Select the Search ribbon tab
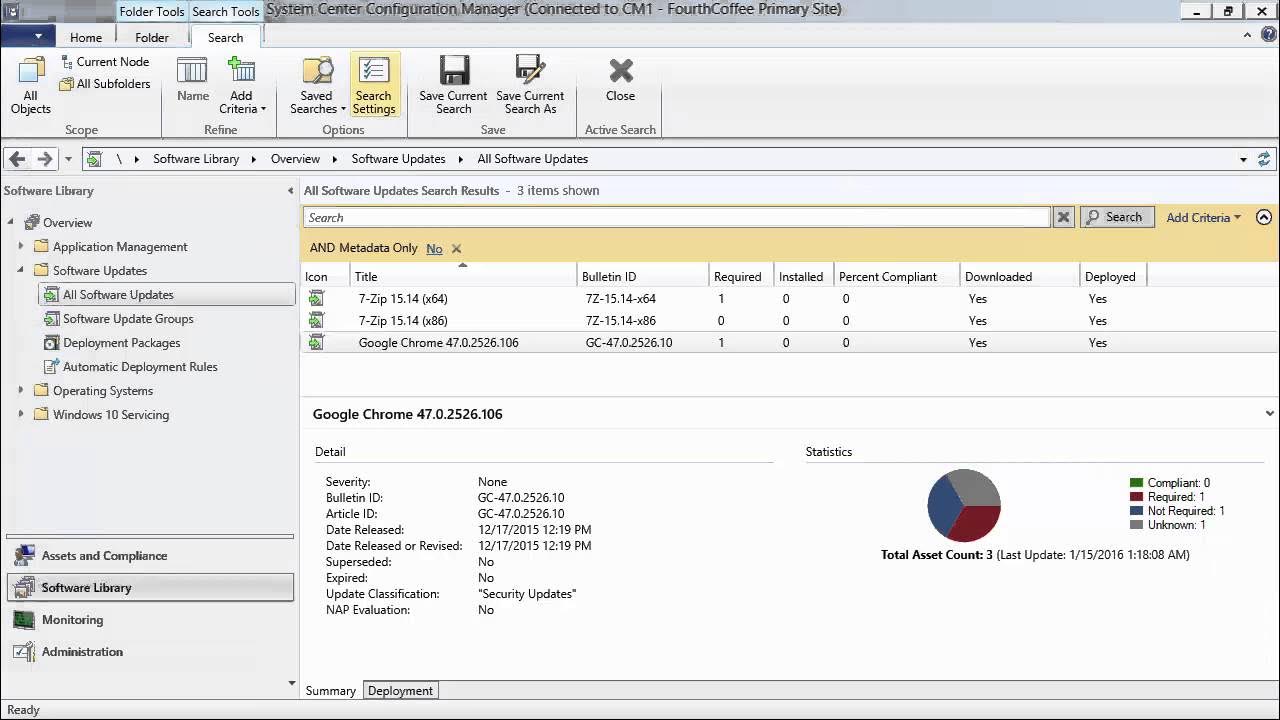Image resolution: width=1280 pixels, height=720 pixels. click(x=225, y=37)
